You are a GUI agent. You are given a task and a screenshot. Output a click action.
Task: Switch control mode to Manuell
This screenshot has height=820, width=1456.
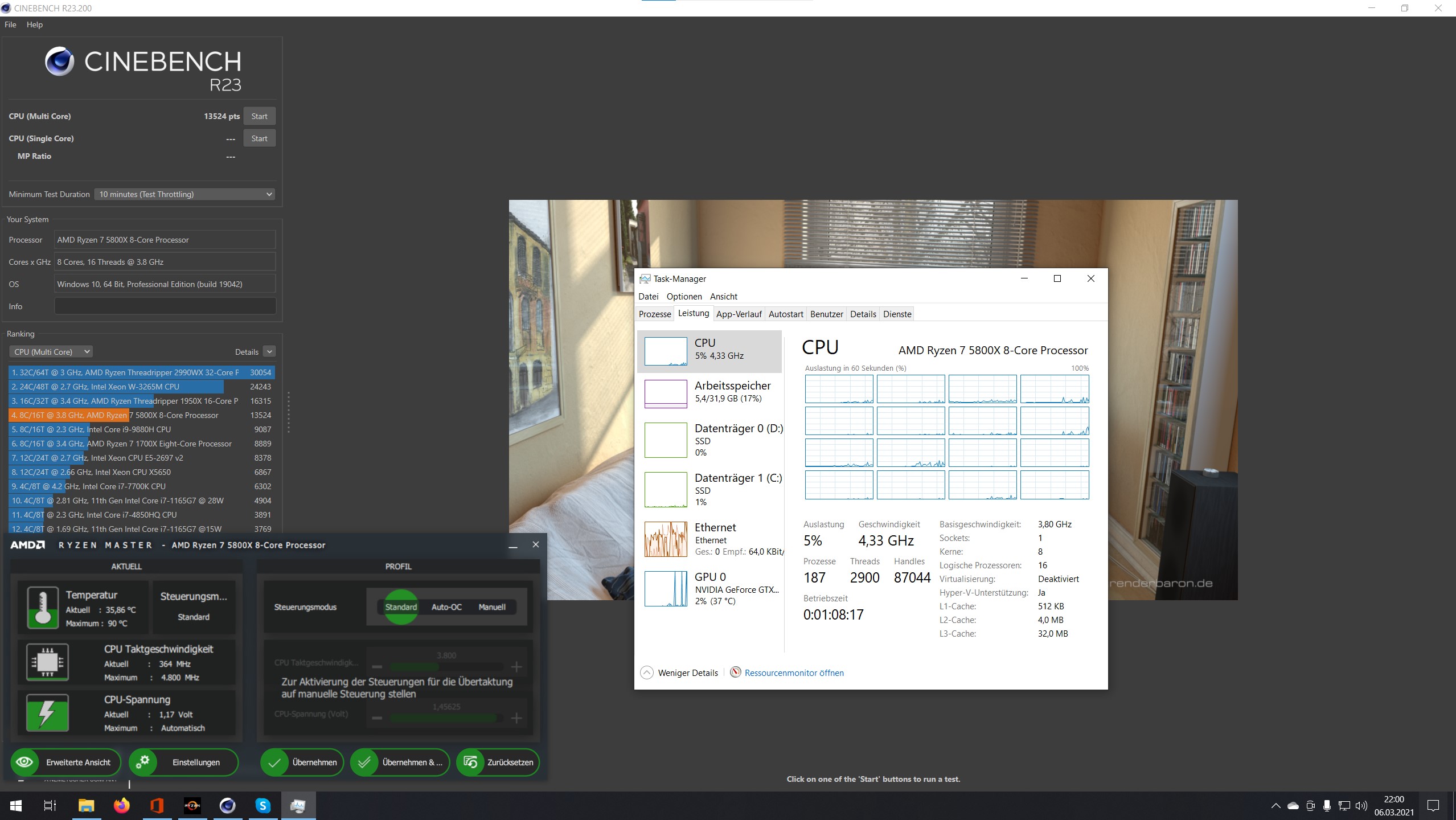coord(492,607)
